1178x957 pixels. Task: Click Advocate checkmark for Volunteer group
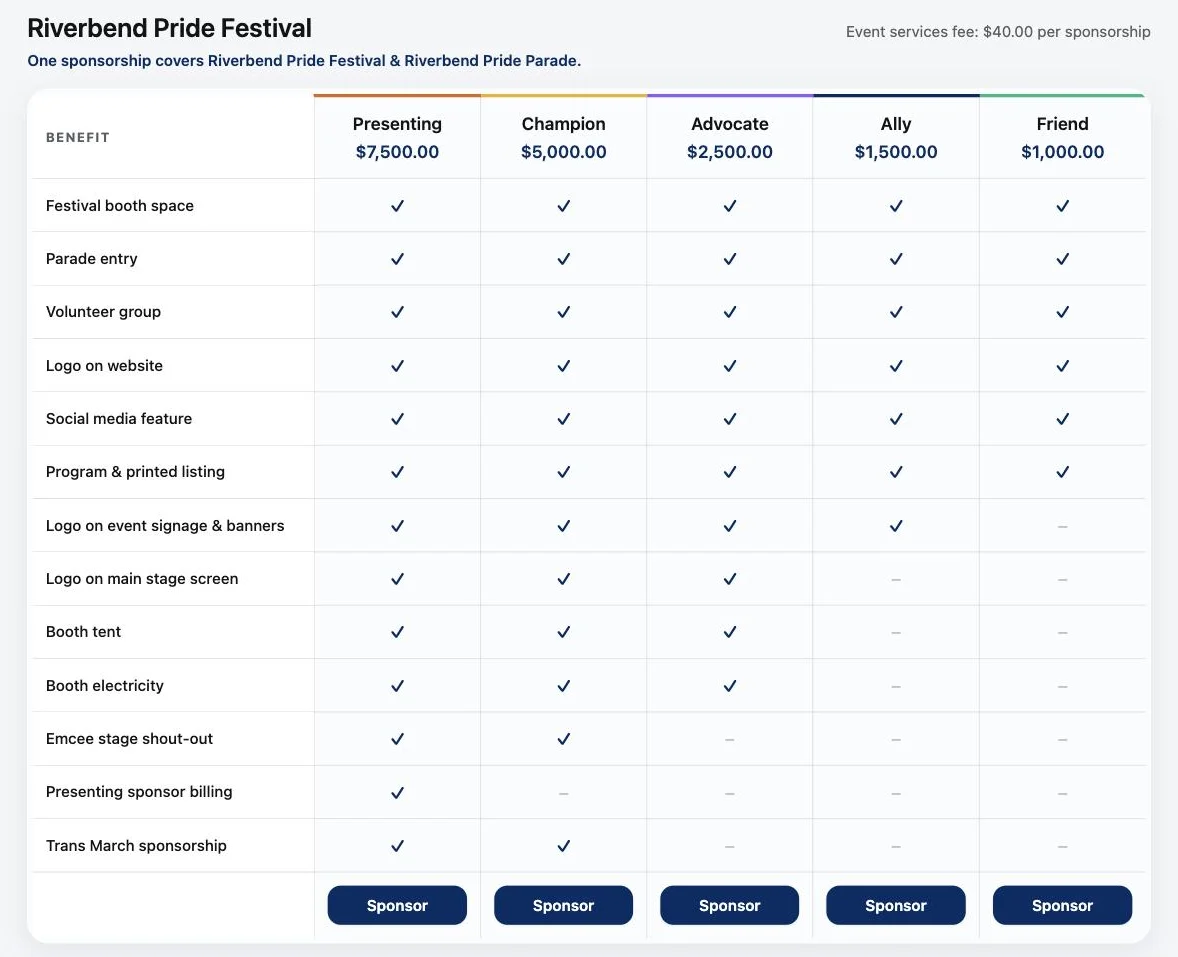729,312
